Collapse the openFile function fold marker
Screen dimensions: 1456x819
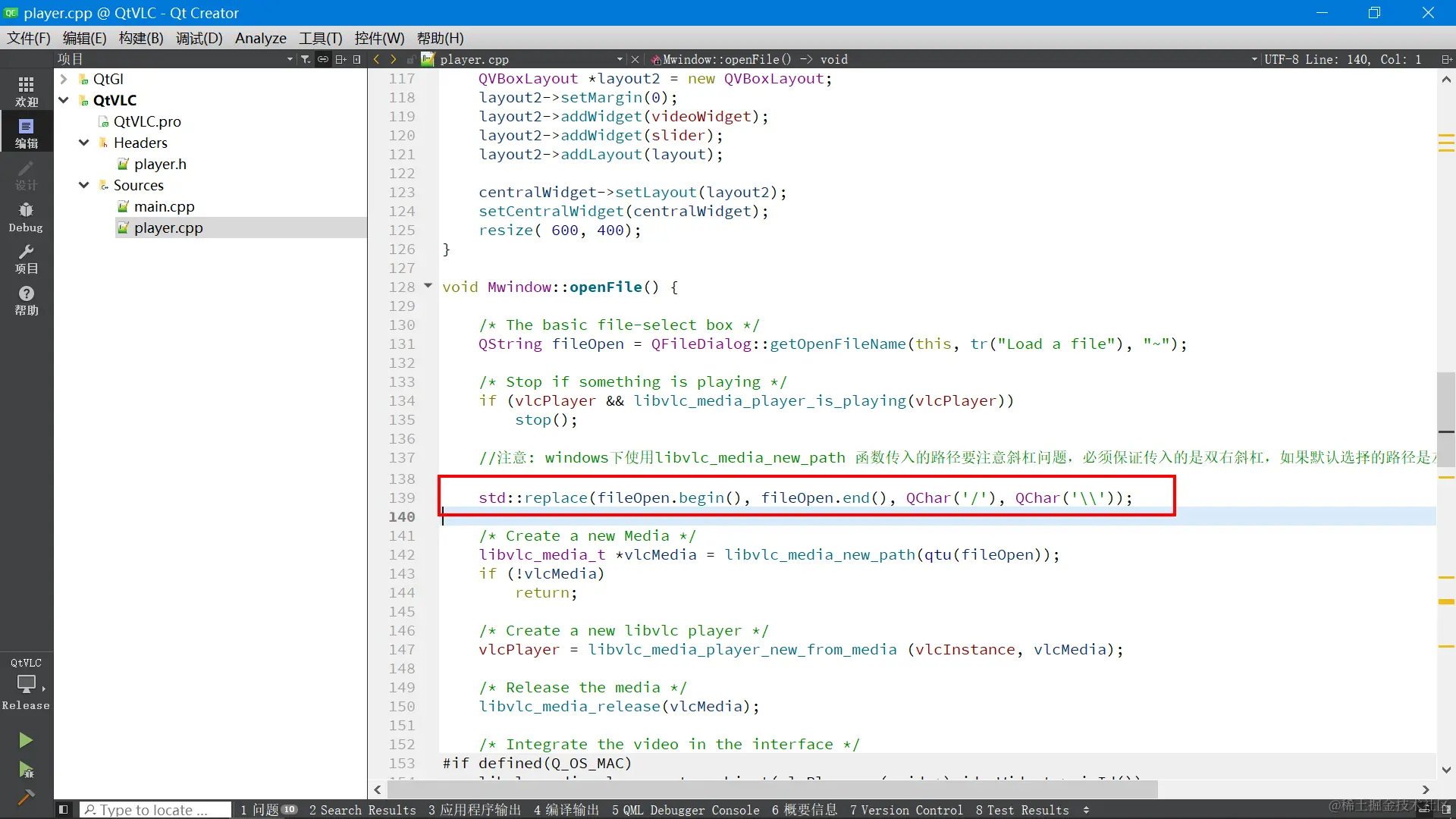tap(428, 286)
